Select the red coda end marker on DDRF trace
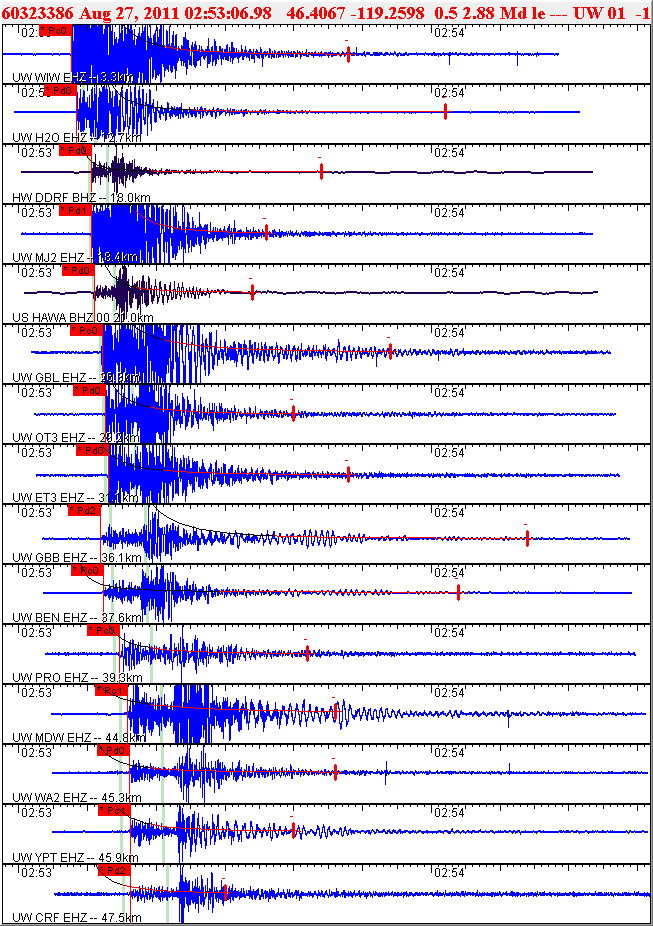Viewport: 653px width, 926px height. (321, 171)
